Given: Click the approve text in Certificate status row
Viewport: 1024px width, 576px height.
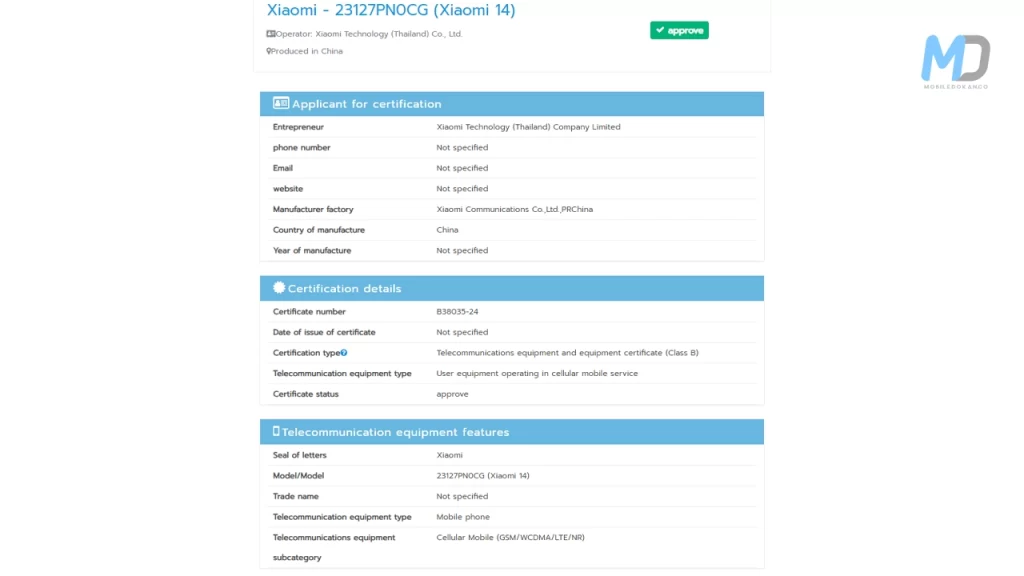Looking at the screenshot, I should click(x=452, y=393).
